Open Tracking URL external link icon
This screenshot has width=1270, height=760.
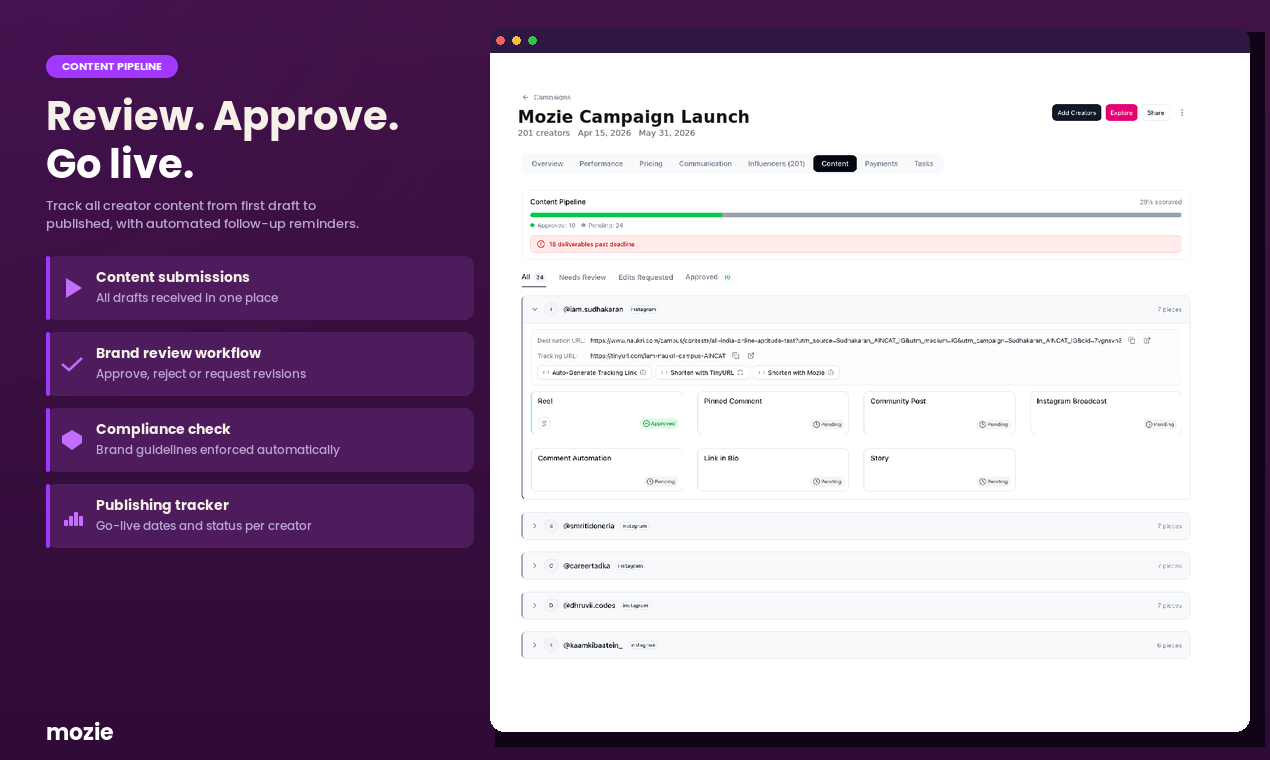click(x=750, y=356)
